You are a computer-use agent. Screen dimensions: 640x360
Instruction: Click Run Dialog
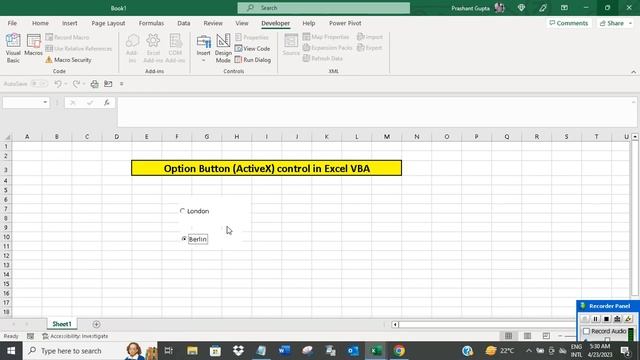[253, 60]
